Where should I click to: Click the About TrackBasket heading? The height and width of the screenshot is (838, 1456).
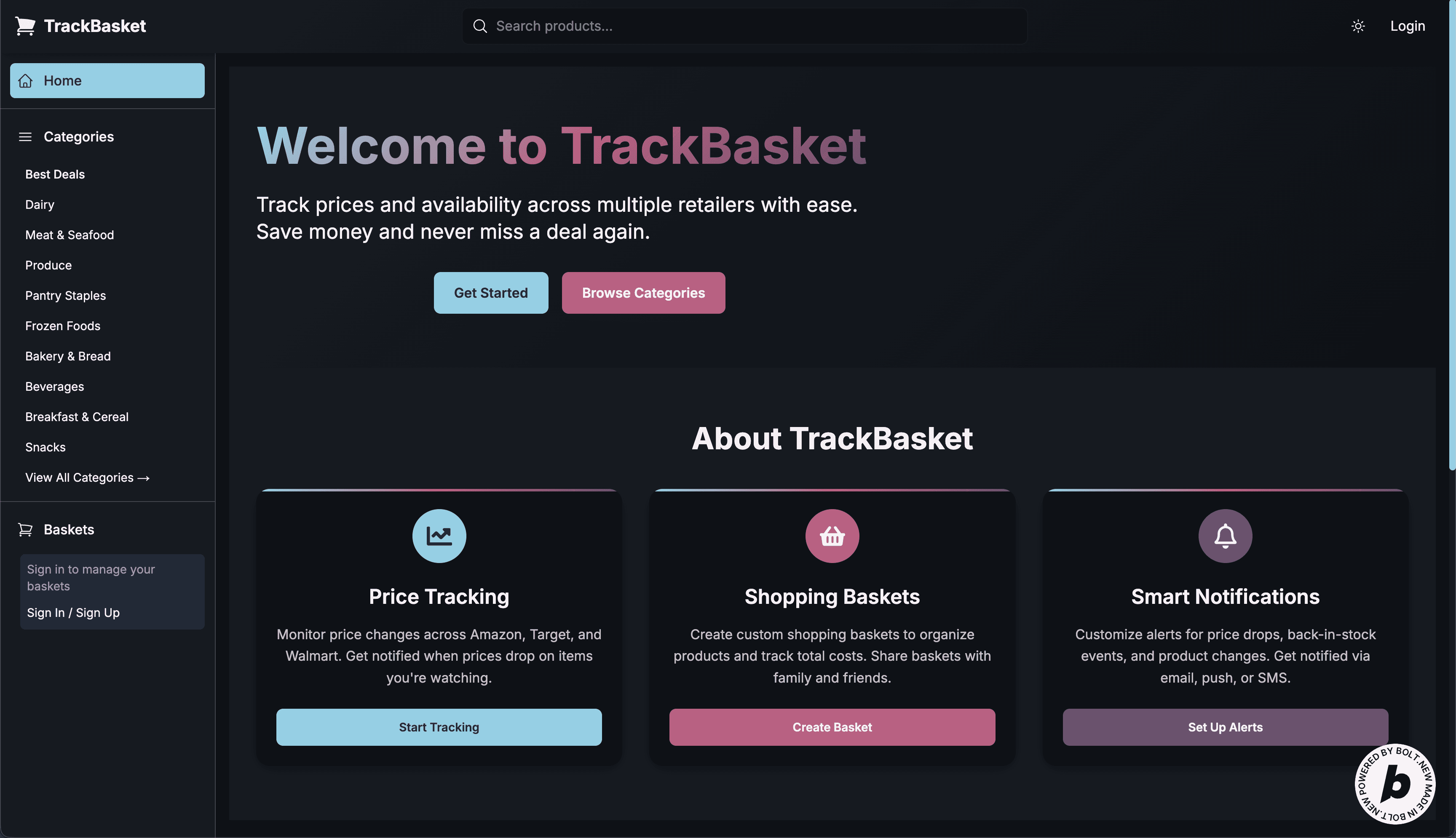(832, 438)
